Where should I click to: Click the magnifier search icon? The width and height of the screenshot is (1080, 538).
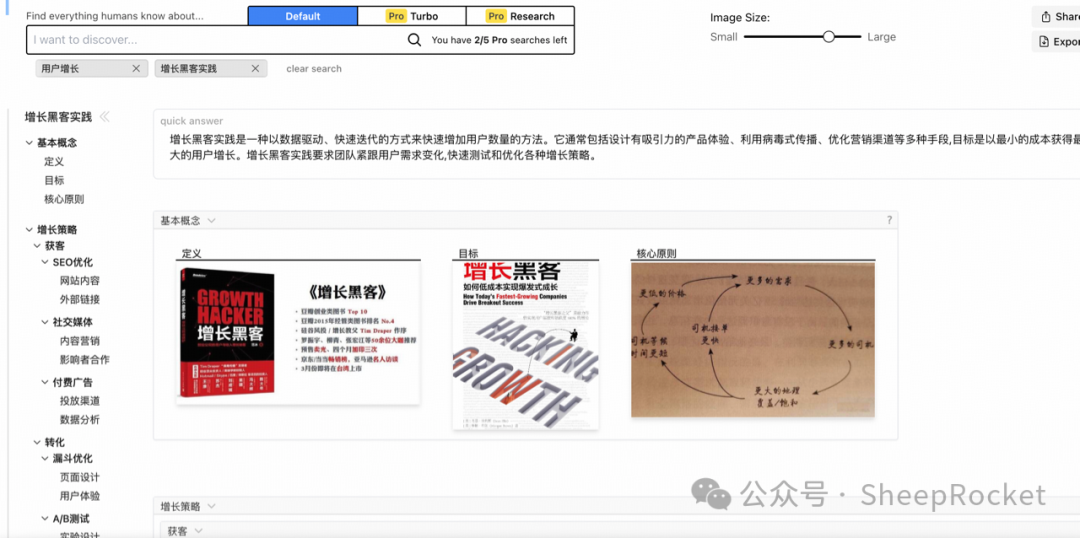[414, 40]
